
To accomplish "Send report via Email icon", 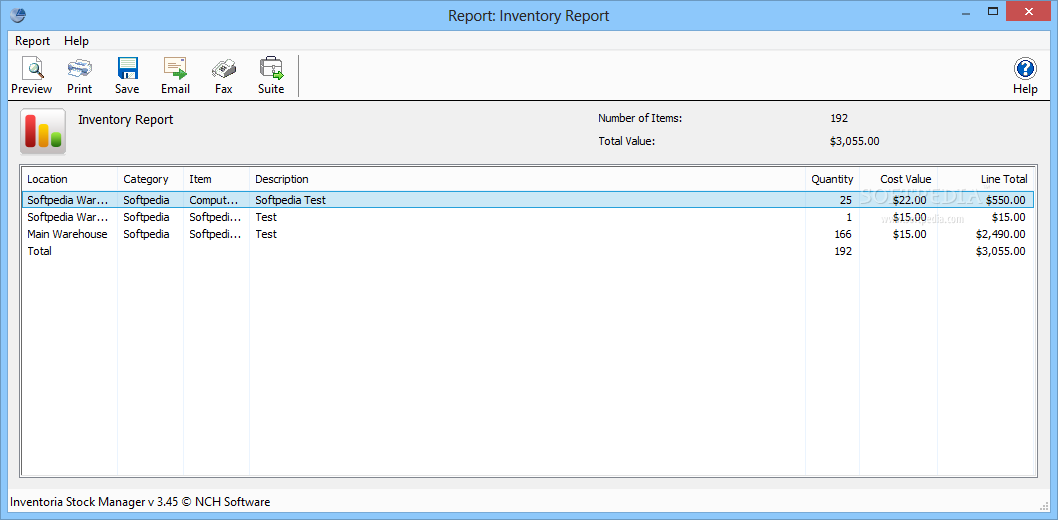I will (x=175, y=76).
